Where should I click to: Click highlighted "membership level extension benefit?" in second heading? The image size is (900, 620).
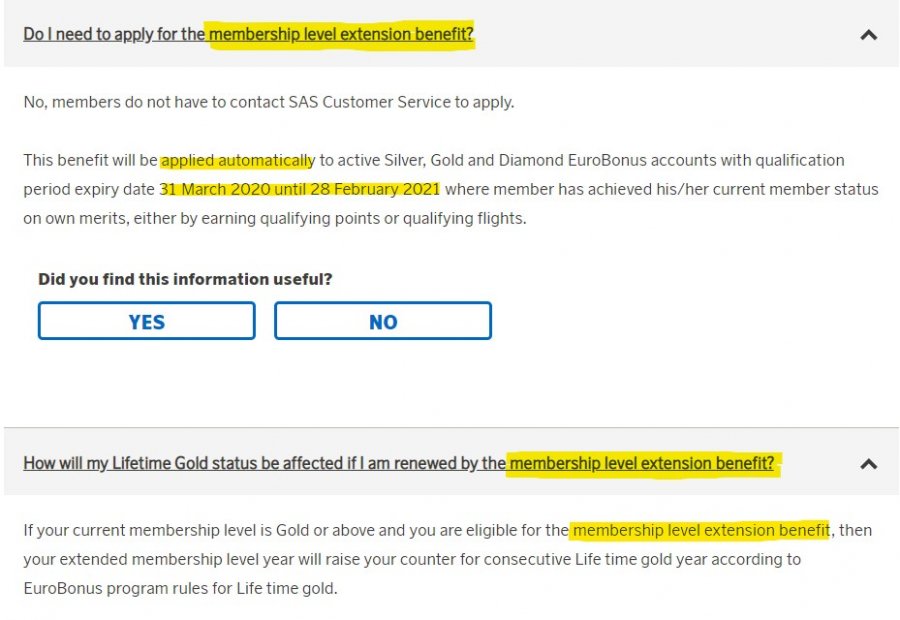(641, 464)
